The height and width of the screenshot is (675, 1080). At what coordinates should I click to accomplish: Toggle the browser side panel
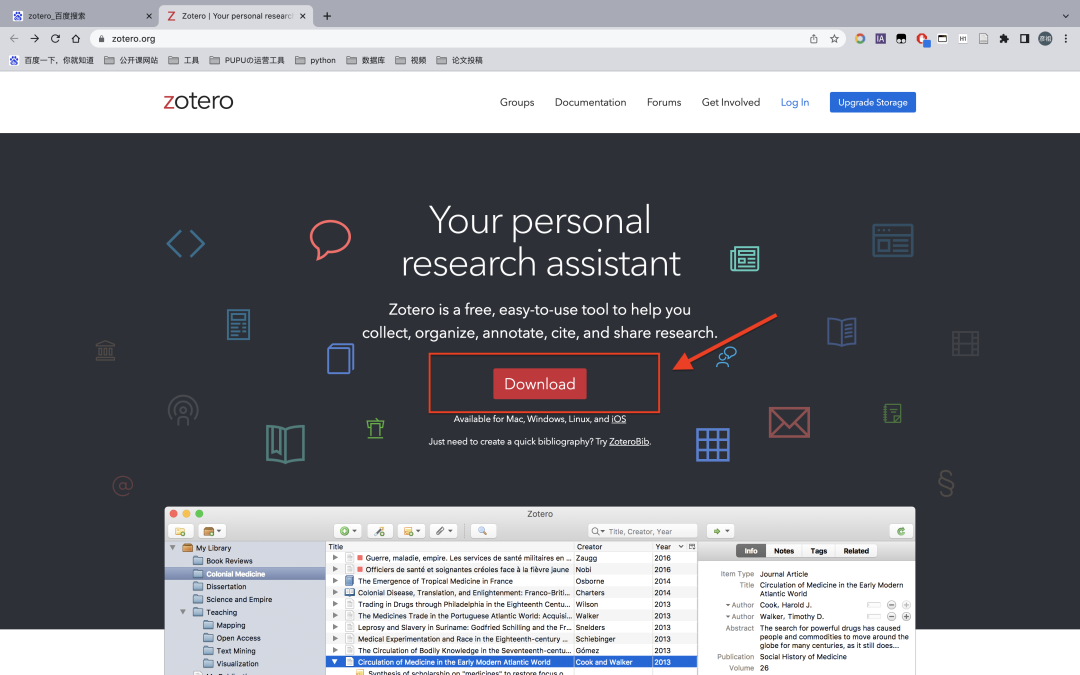pyautogui.click(x=1024, y=39)
